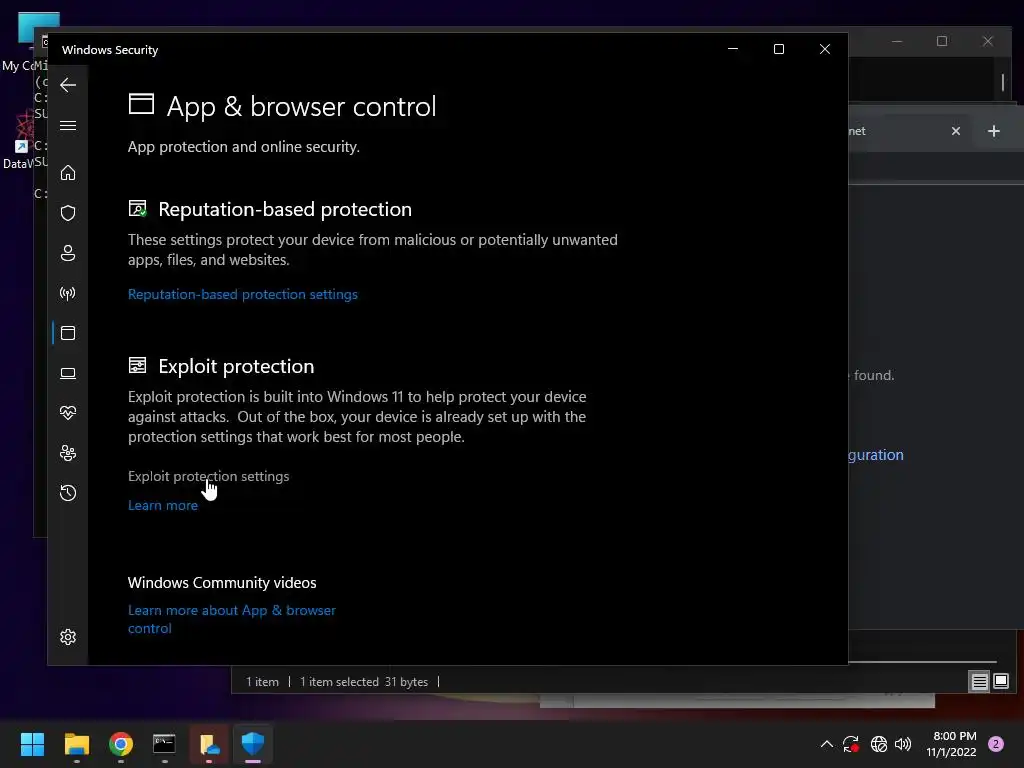
Task: Switch File Explorer to details view
Action: 979,682
